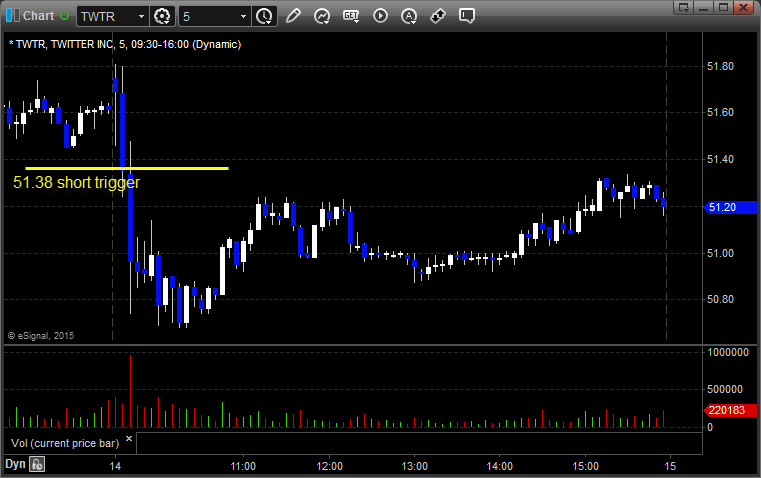Click the red 220183 volume marker

pyautogui.click(x=730, y=410)
